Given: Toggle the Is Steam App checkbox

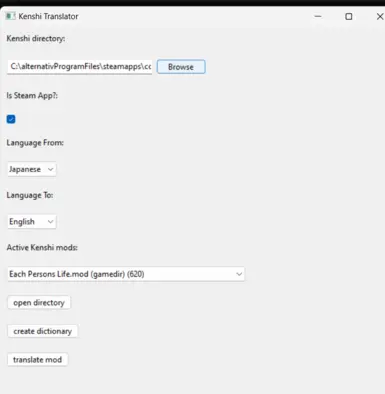Looking at the screenshot, I should point(11,119).
